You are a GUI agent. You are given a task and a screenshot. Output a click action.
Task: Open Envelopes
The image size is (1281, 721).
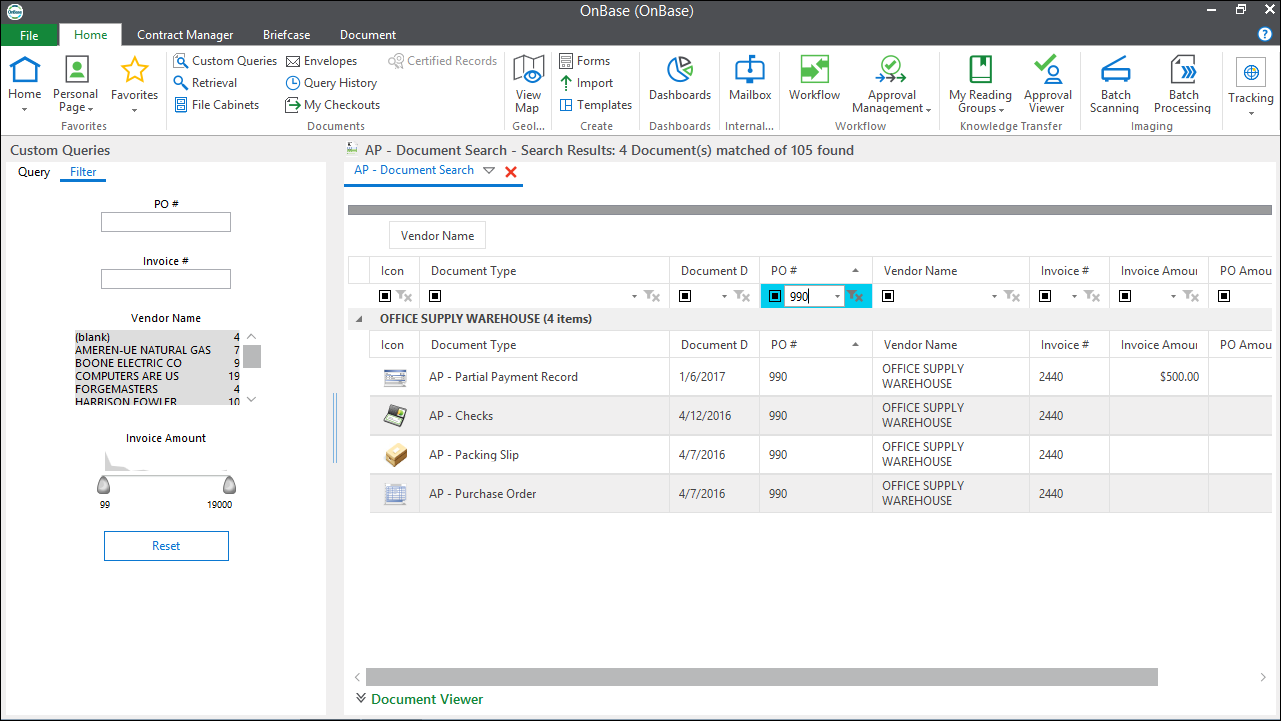[322, 61]
